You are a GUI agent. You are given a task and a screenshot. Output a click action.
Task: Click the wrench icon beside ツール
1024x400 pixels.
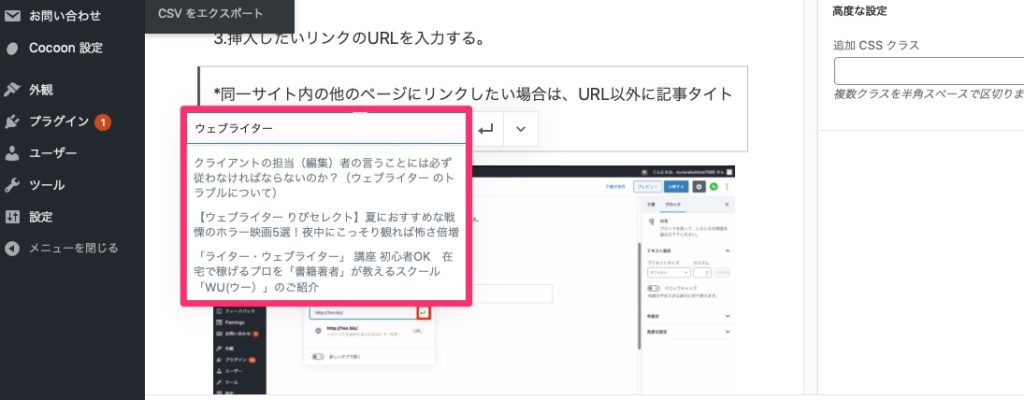pyautogui.click(x=12, y=185)
